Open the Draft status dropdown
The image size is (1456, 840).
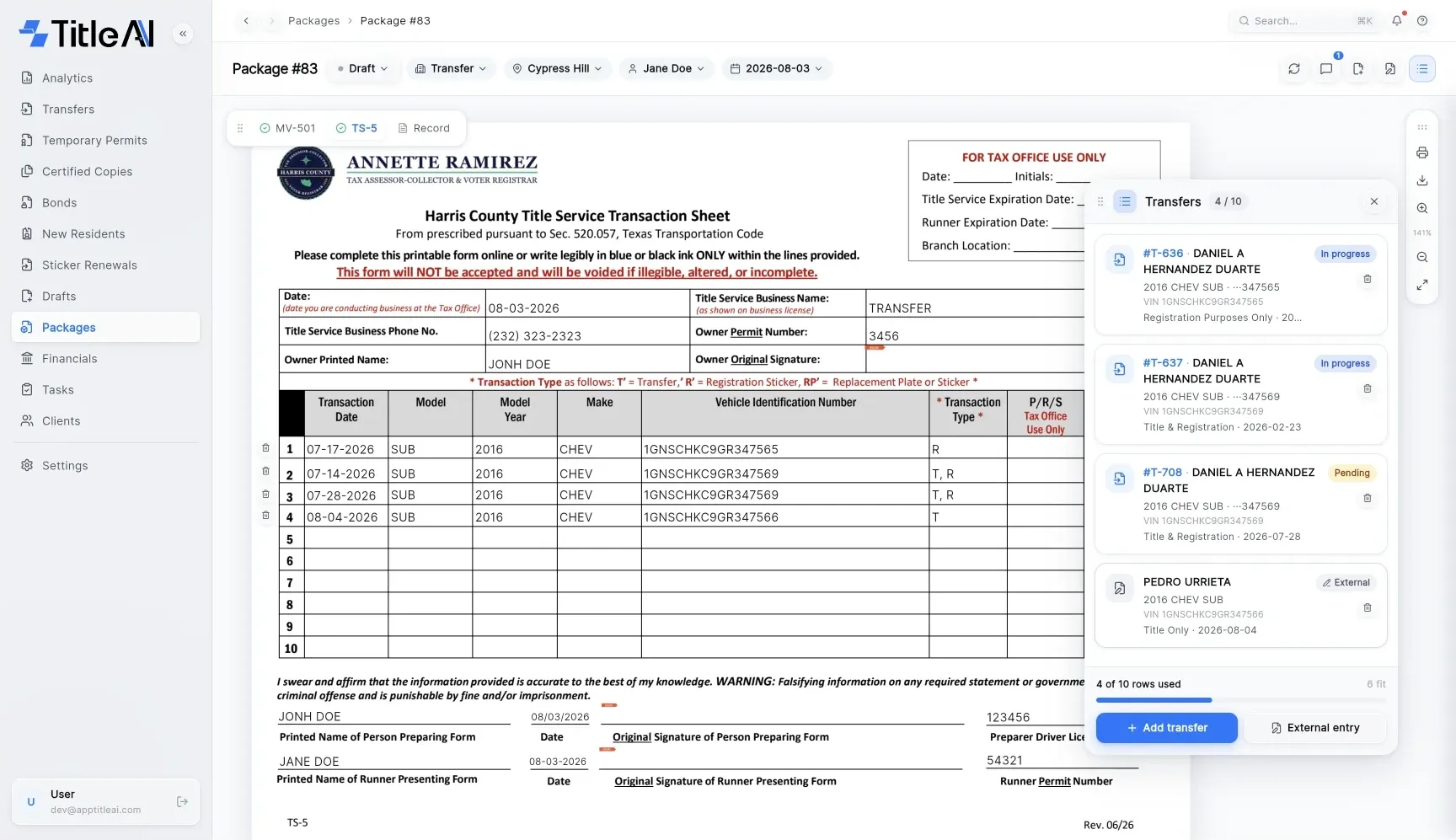point(362,69)
